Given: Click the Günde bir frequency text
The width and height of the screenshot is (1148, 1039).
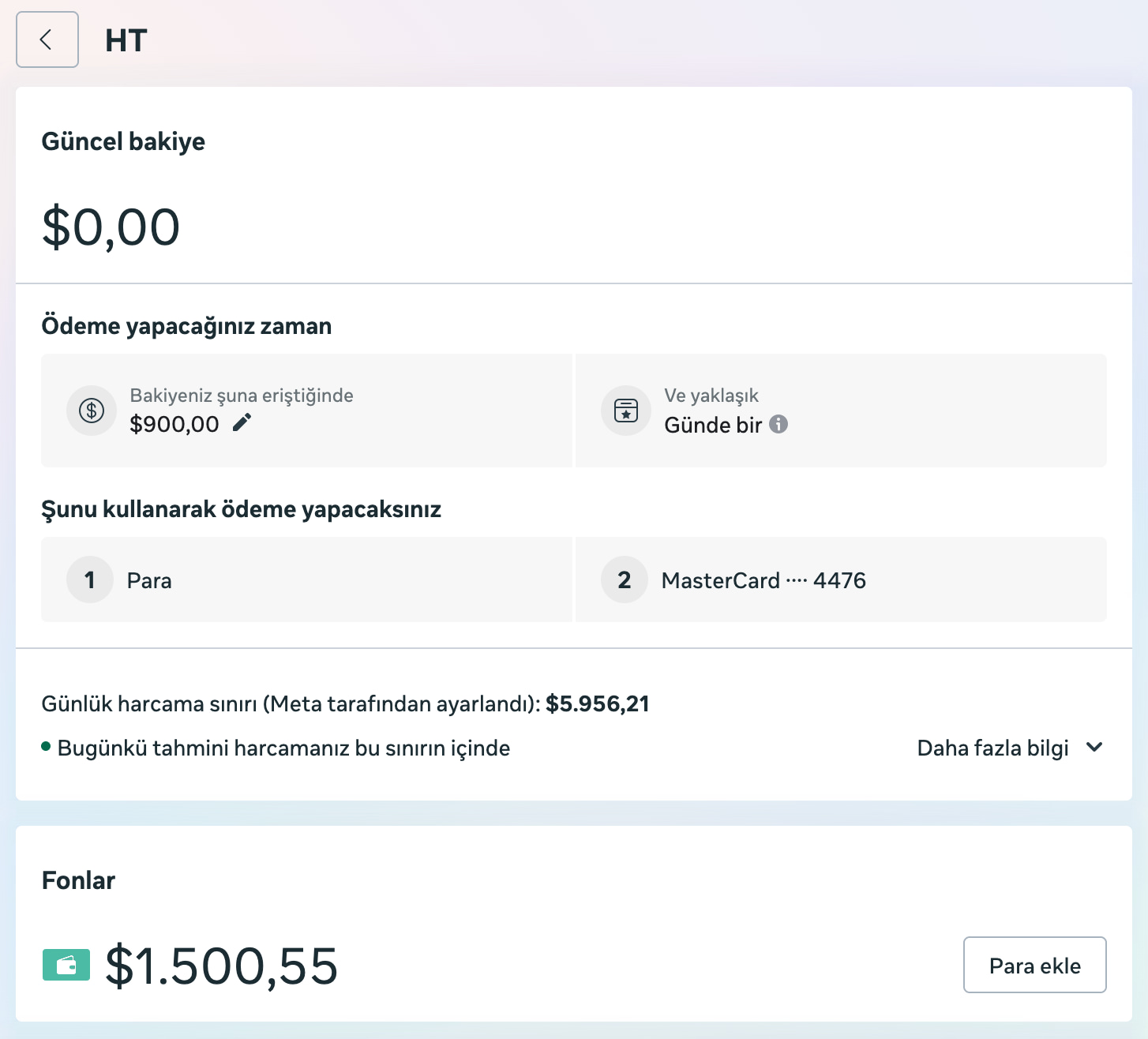Looking at the screenshot, I should click(x=713, y=425).
